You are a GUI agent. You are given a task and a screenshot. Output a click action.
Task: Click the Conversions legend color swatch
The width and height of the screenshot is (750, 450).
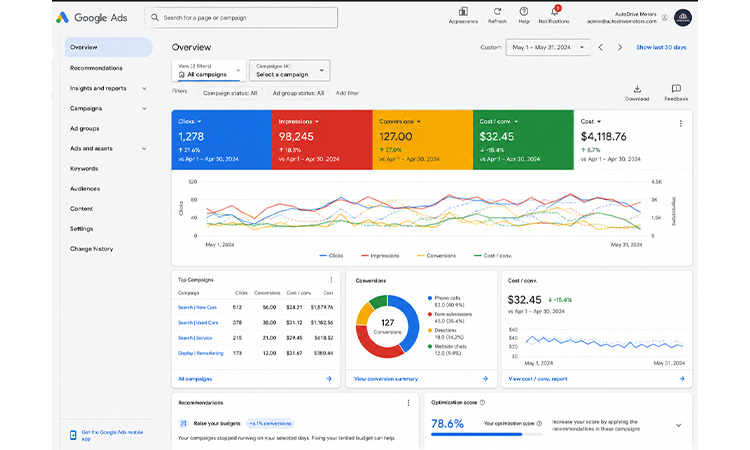coord(421,256)
